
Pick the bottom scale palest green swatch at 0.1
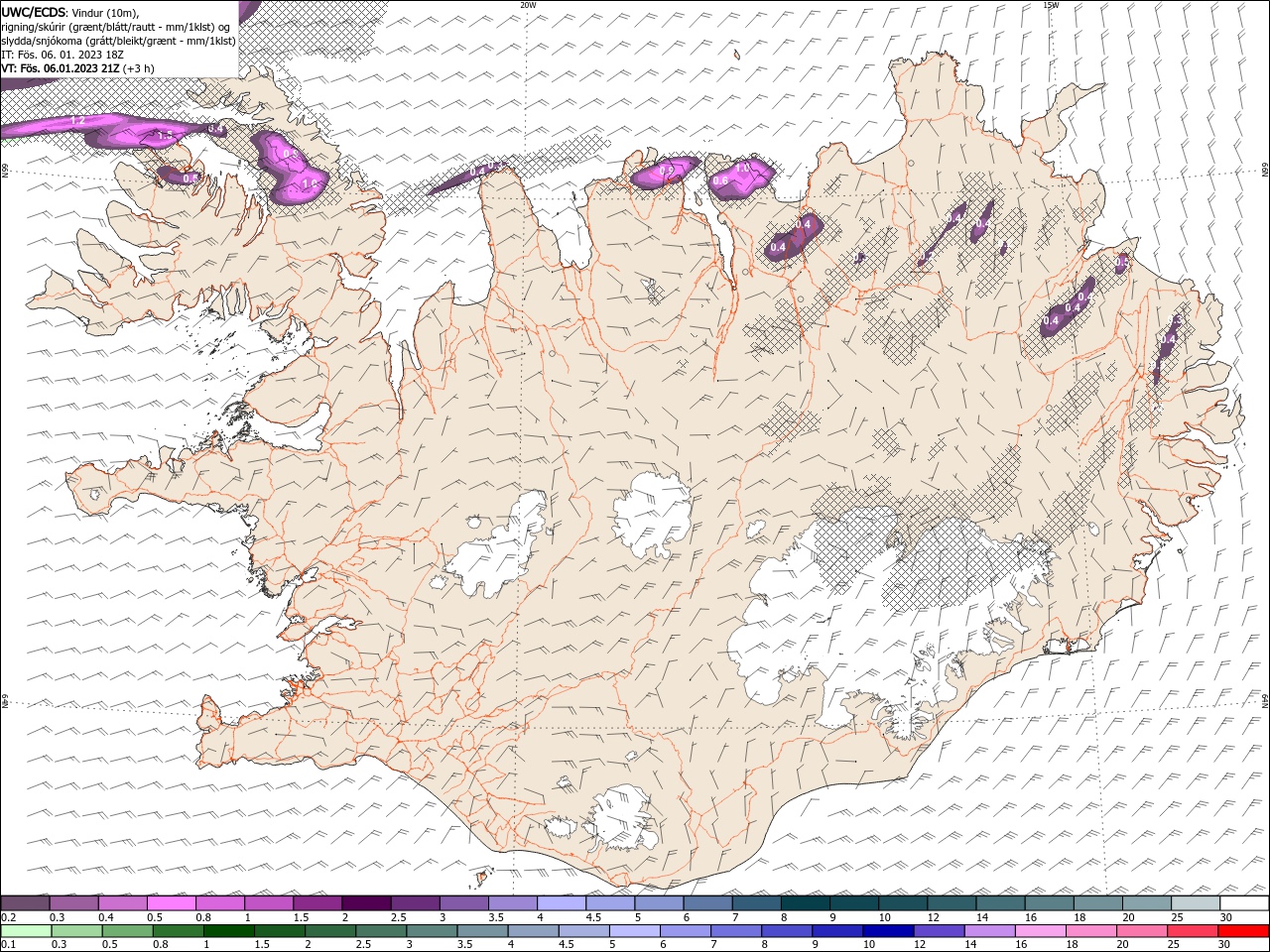(26, 931)
